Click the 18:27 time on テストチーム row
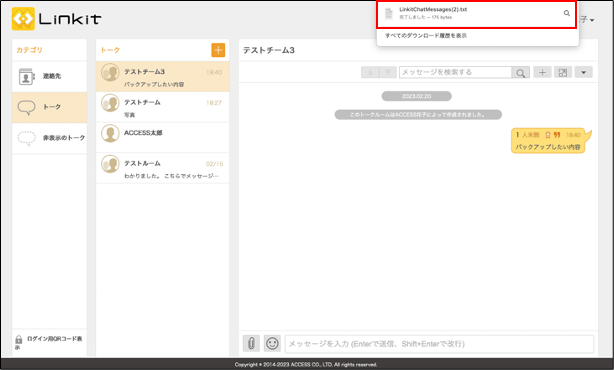The width and height of the screenshot is (614, 370). click(214, 103)
